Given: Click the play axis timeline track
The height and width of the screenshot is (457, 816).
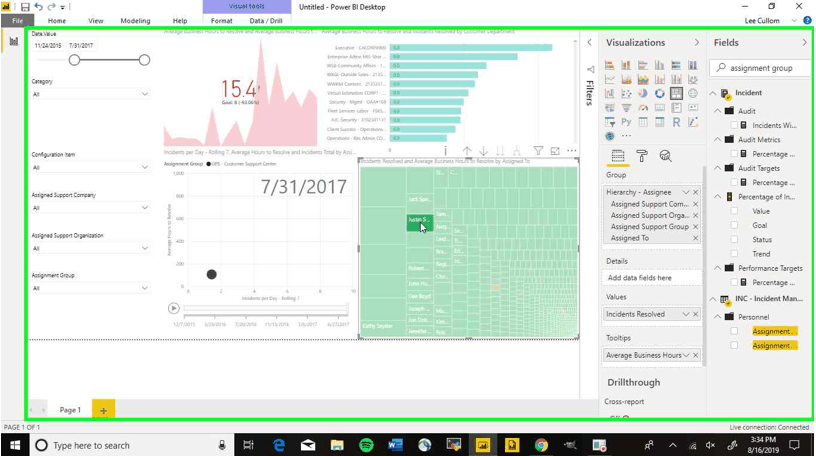Looking at the screenshot, I should pyautogui.click(x=265, y=309).
